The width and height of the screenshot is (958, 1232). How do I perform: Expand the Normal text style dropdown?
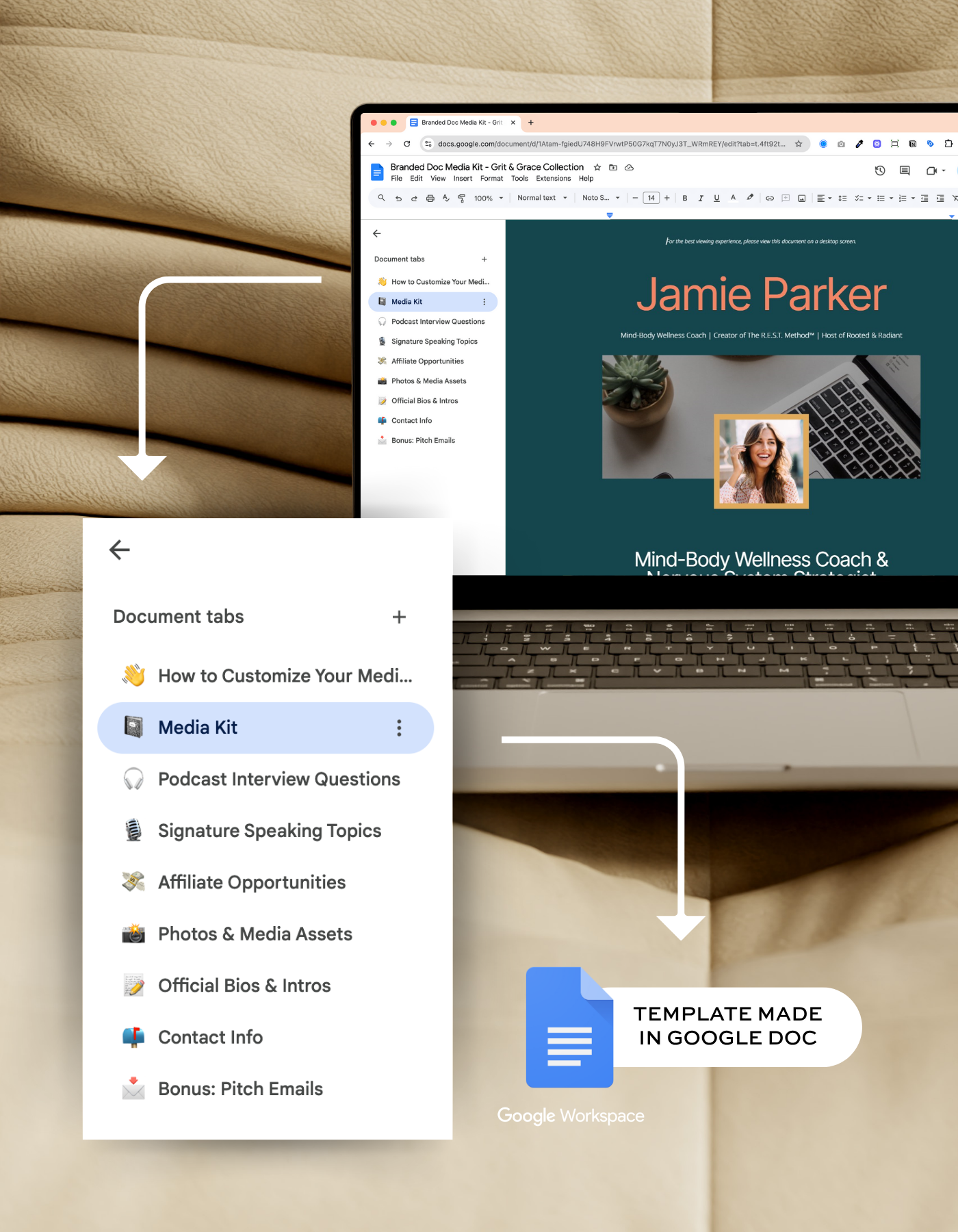point(542,198)
